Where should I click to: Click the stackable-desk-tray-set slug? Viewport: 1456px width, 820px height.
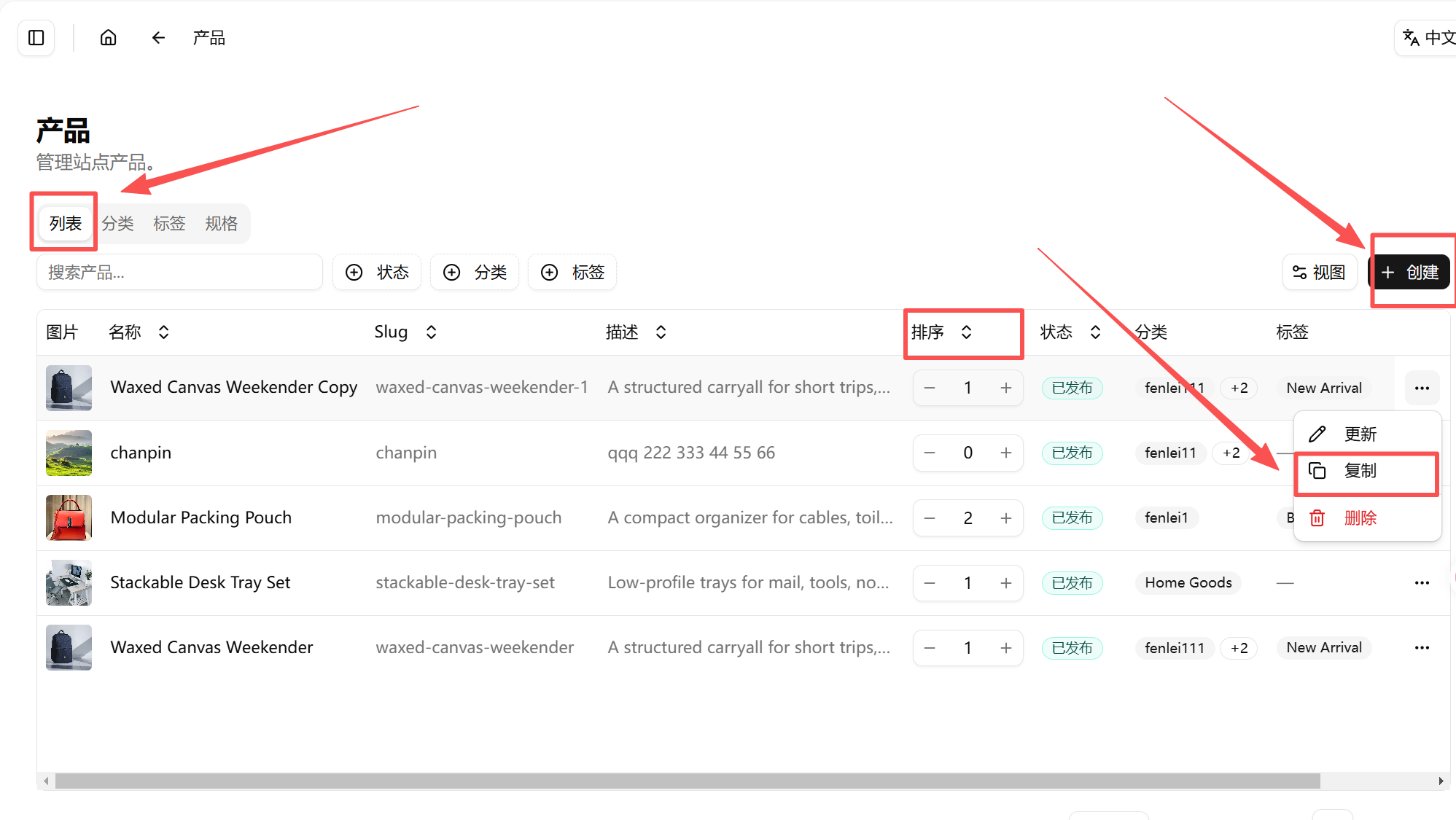(465, 582)
